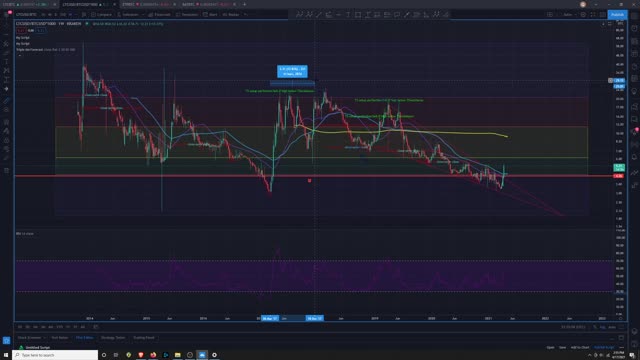Click the blue measurement label on chart
The width and height of the screenshot is (640, 360).
pyautogui.click(x=292, y=71)
